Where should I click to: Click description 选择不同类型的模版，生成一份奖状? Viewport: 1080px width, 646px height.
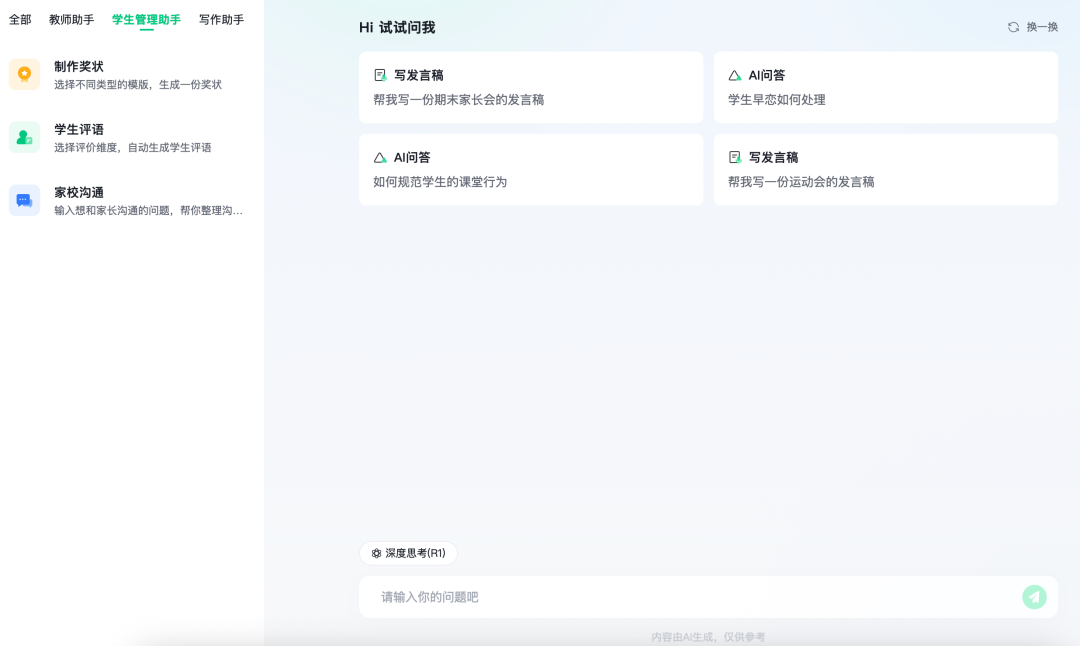pos(138,85)
